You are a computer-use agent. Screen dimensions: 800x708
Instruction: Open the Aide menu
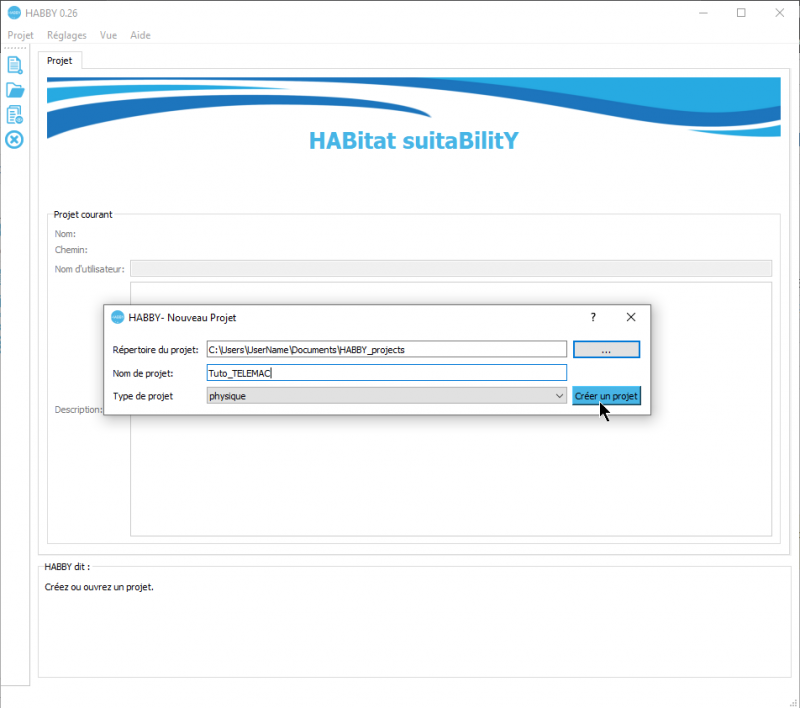(140, 35)
